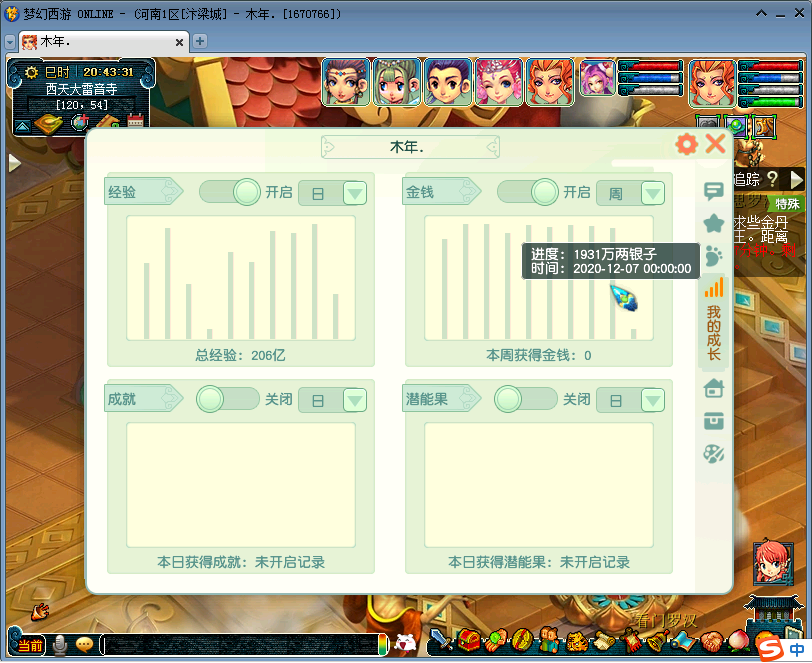Select the first teammate portrait with headband
812x663 pixels.
tap(346, 82)
